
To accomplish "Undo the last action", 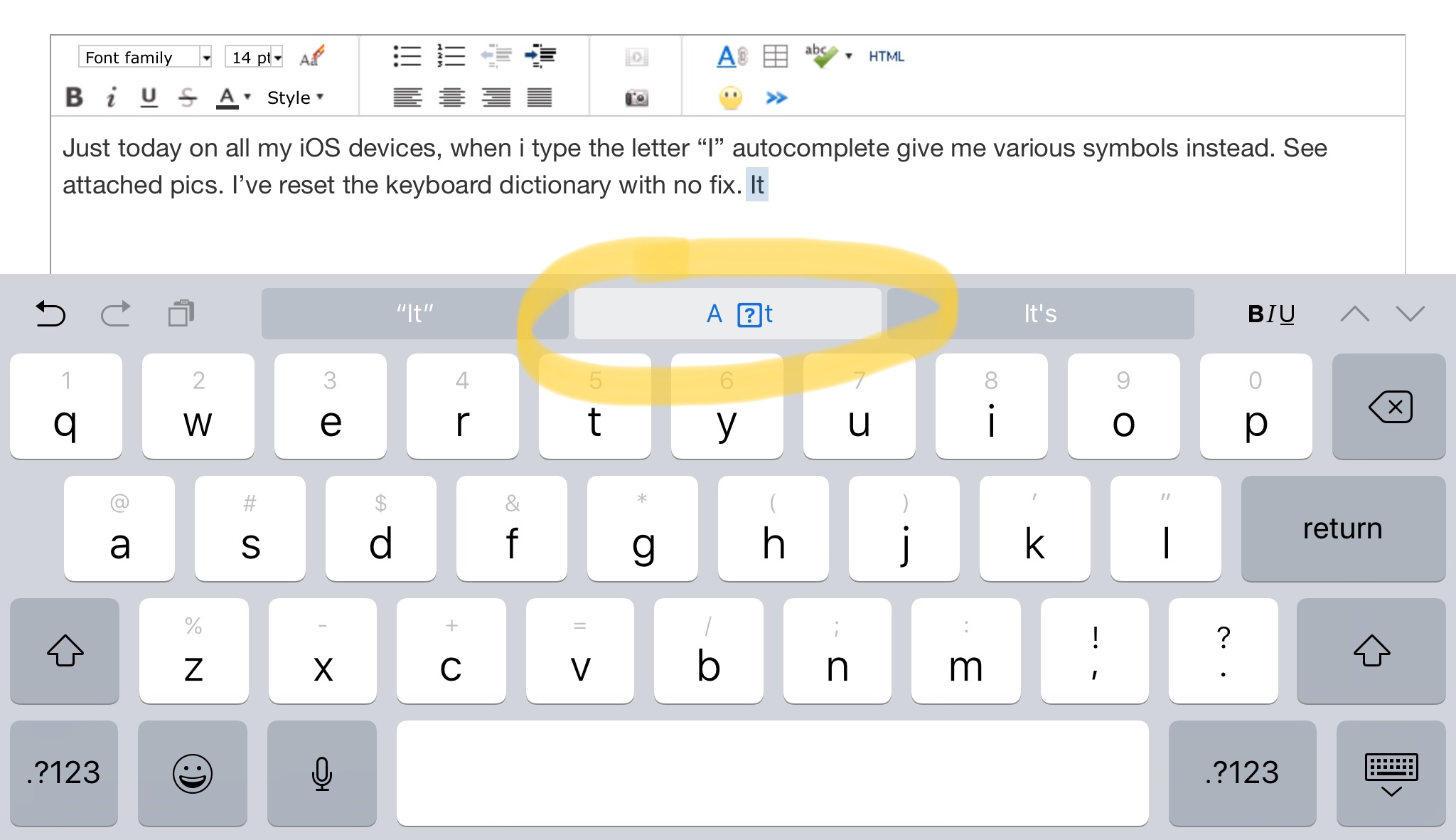I will 51,314.
